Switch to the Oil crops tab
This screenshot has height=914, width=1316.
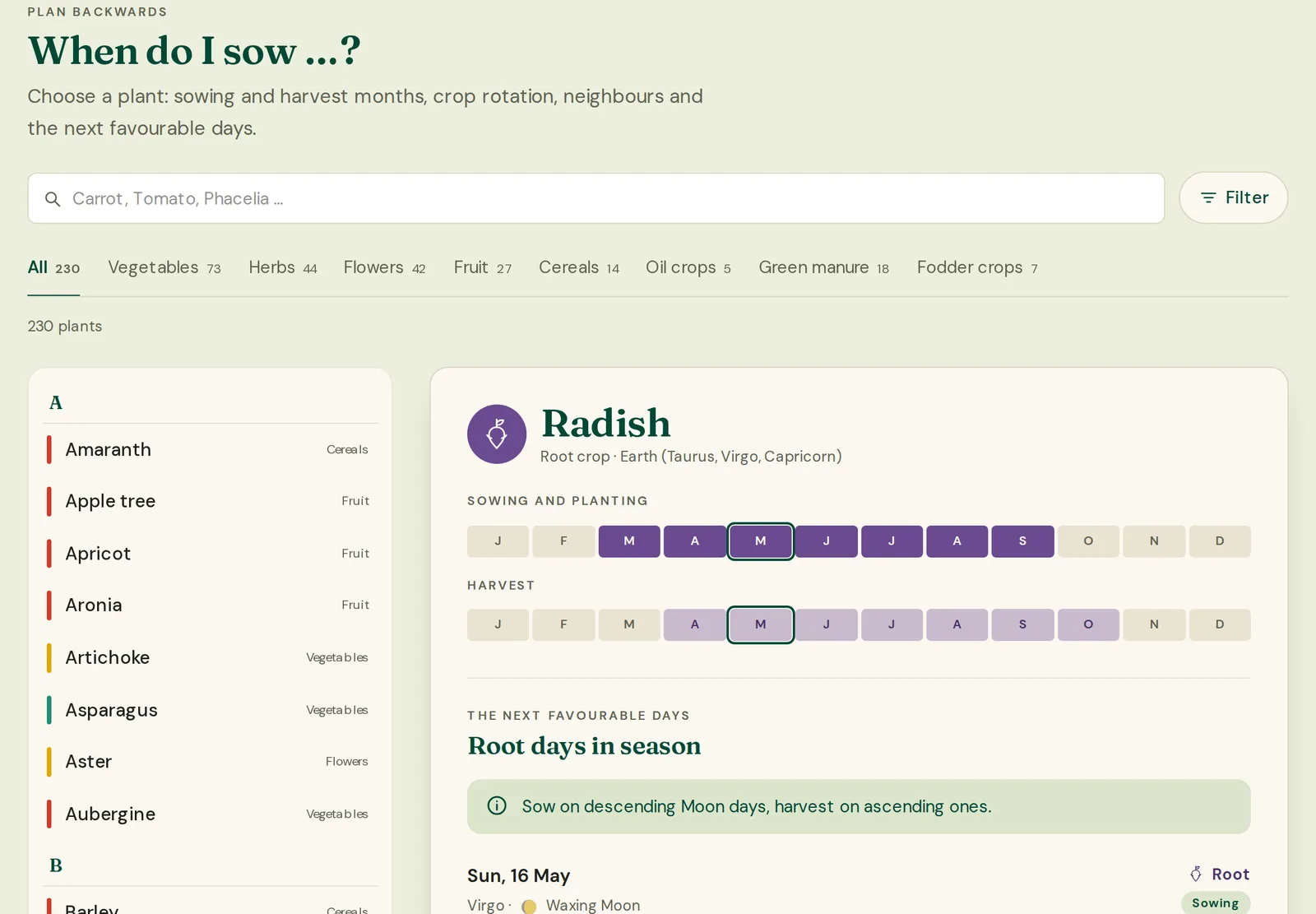[688, 267]
